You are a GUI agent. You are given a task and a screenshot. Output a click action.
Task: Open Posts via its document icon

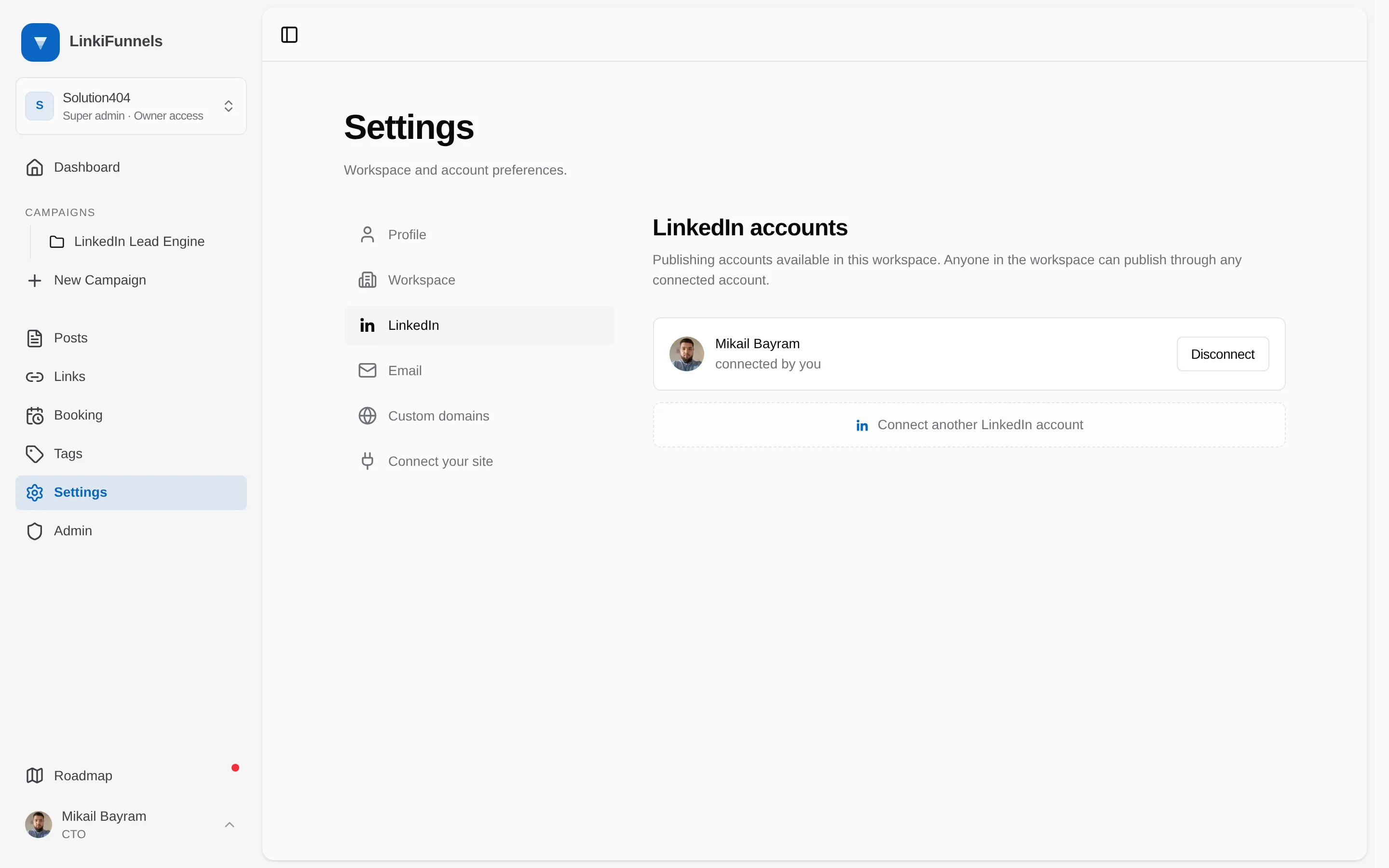tap(34, 338)
